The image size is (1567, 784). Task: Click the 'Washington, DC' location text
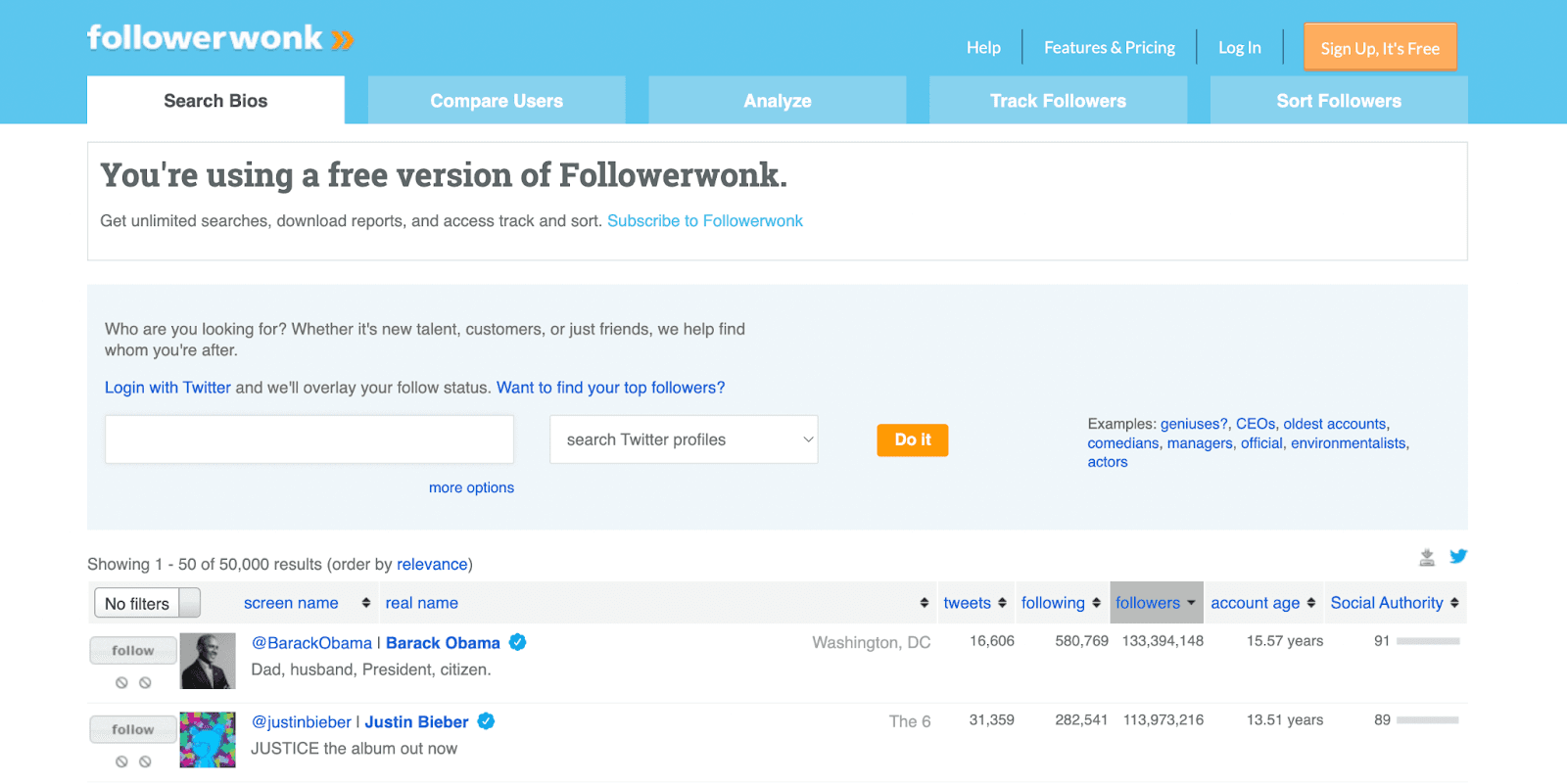(872, 643)
